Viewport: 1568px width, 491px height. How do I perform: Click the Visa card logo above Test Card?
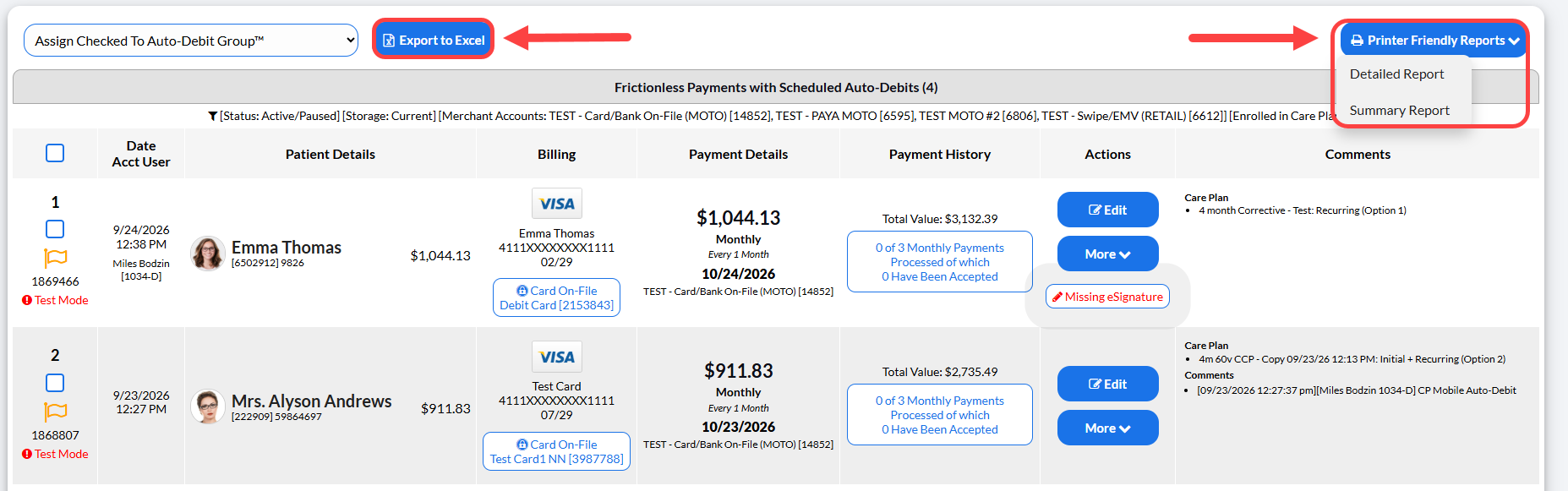click(x=557, y=357)
